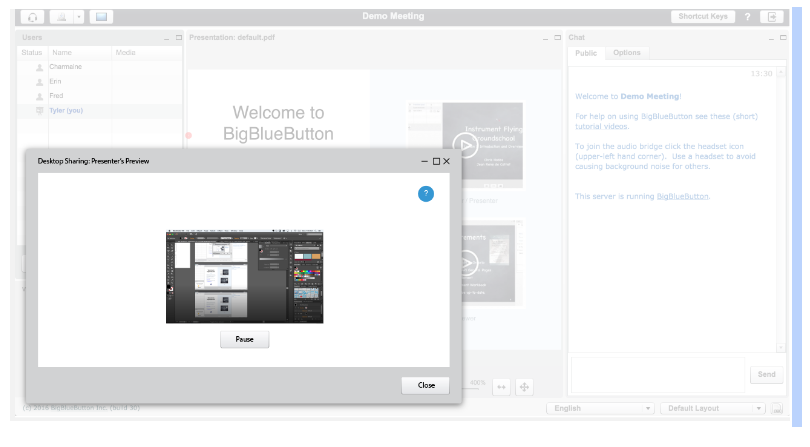Maximize the Users panel
Viewport: 810px width, 447px height.
pos(179,38)
